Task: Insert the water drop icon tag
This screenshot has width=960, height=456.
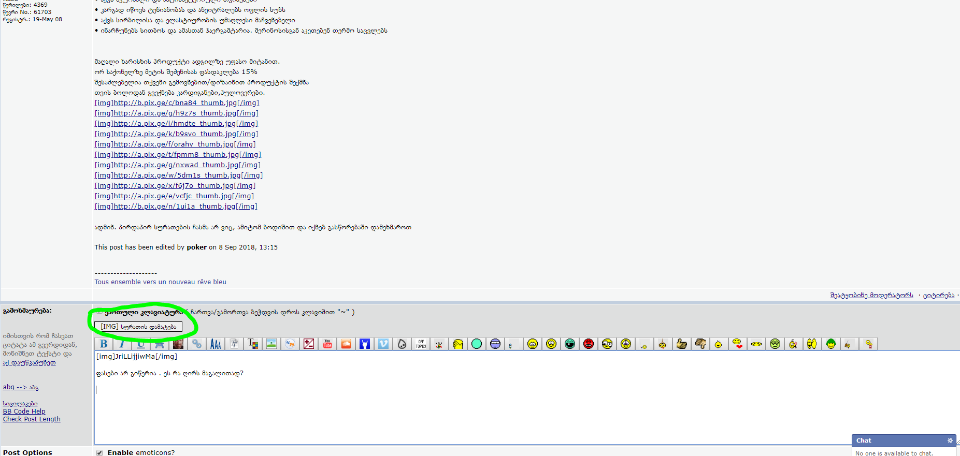Action: 402,344
